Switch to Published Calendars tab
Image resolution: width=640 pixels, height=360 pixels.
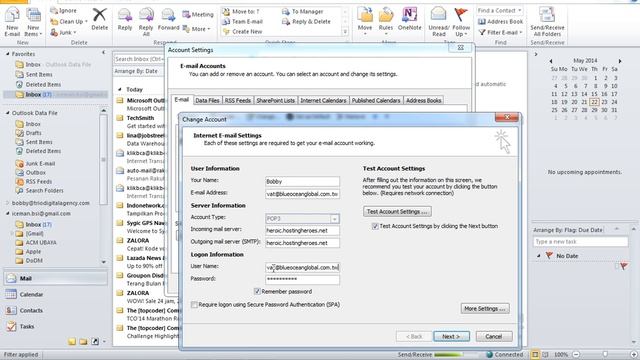[x=376, y=100]
